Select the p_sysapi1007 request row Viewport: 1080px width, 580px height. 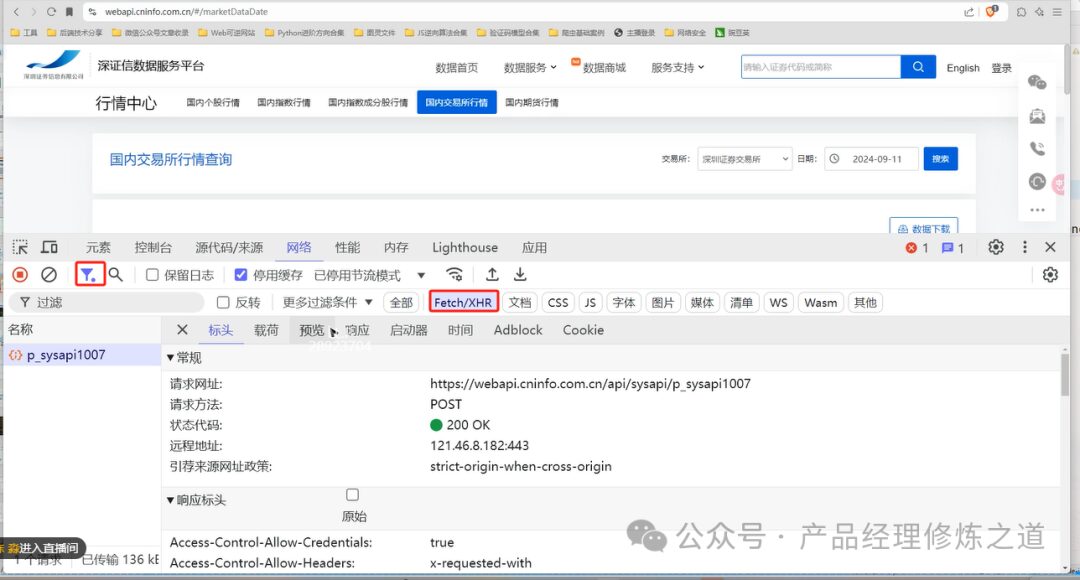(x=82, y=355)
